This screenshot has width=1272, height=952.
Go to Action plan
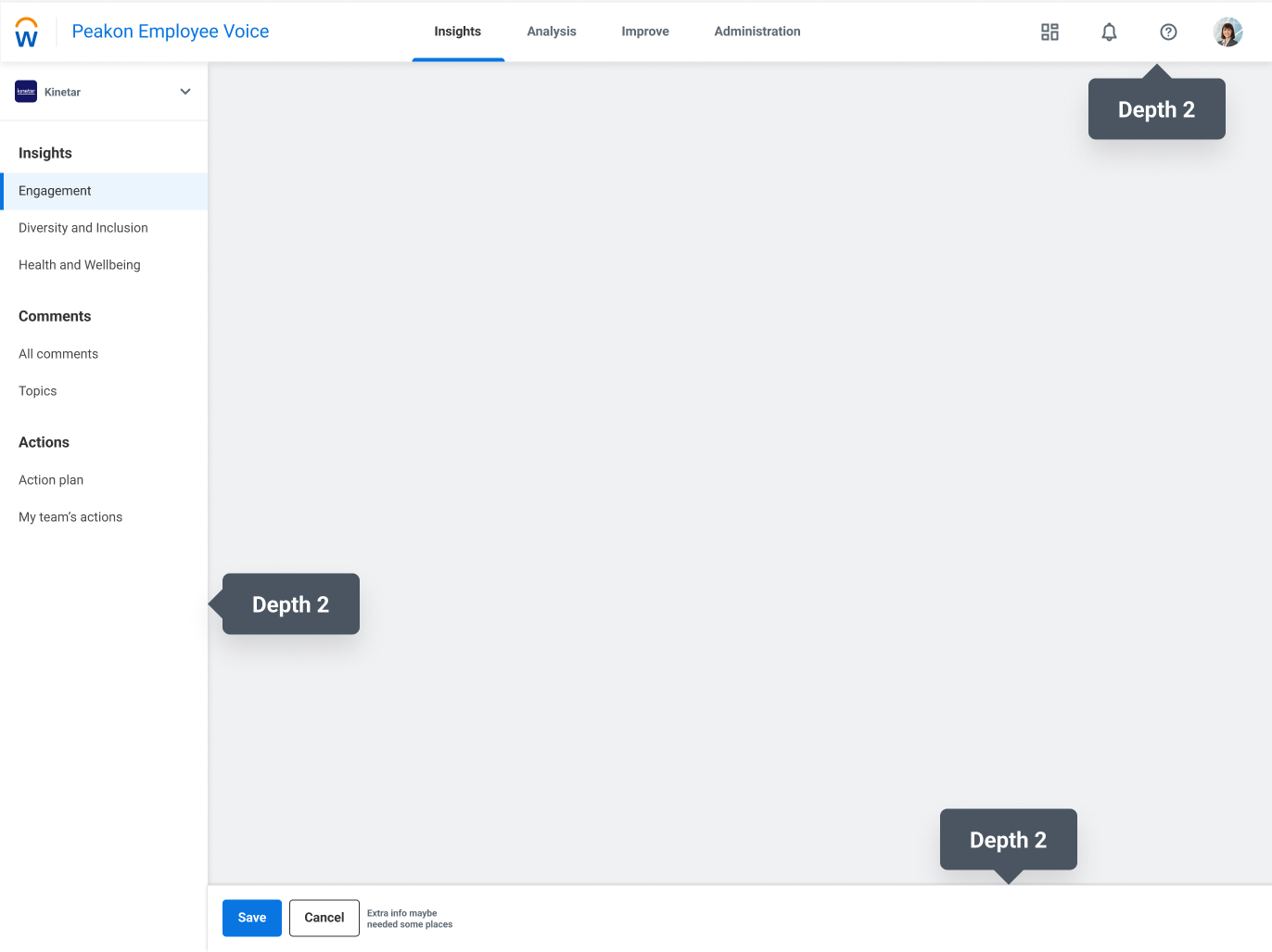(x=51, y=480)
